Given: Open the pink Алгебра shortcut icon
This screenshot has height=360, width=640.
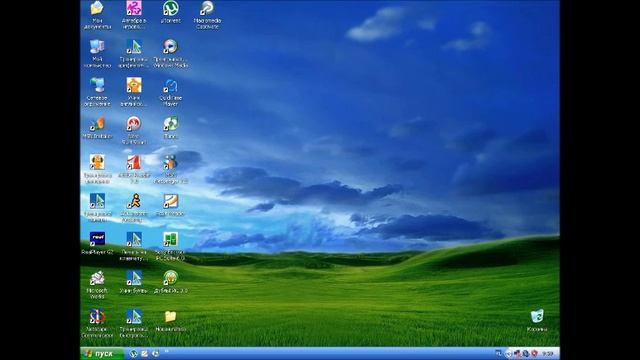Looking at the screenshot, I should (x=133, y=8).
